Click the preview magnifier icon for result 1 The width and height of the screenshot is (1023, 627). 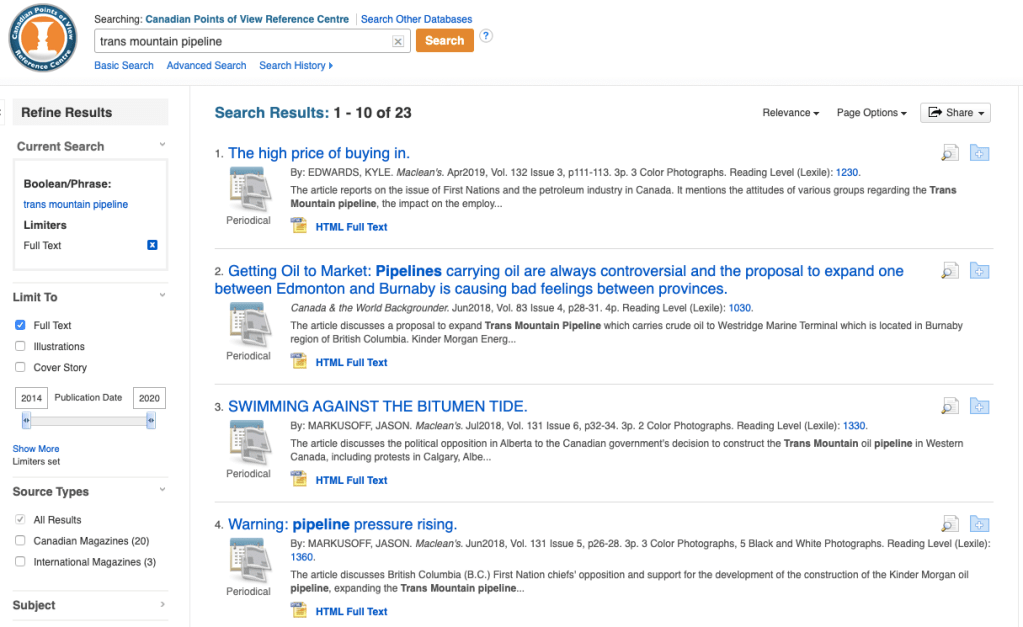pos(949,153)
